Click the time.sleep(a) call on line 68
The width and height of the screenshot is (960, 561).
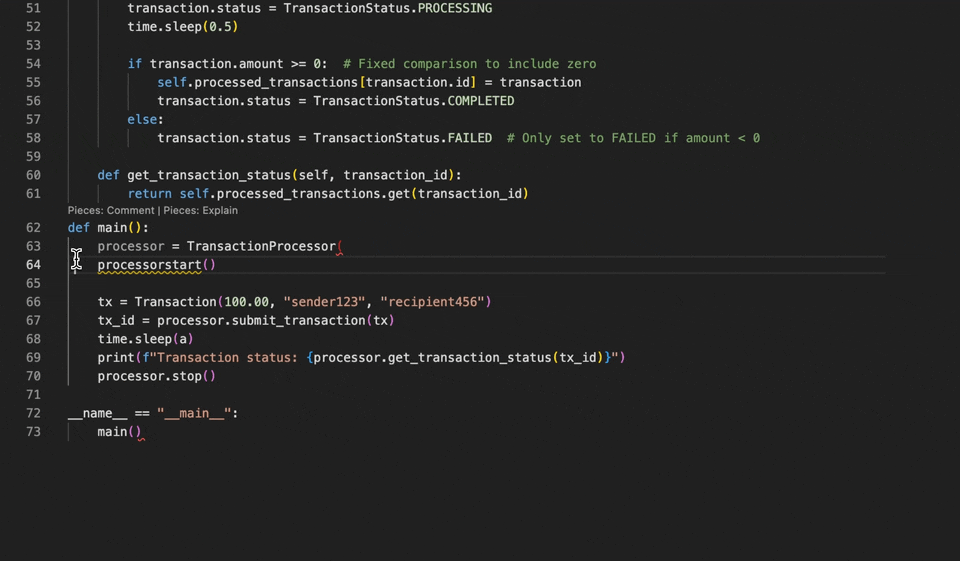click(146, 339)
